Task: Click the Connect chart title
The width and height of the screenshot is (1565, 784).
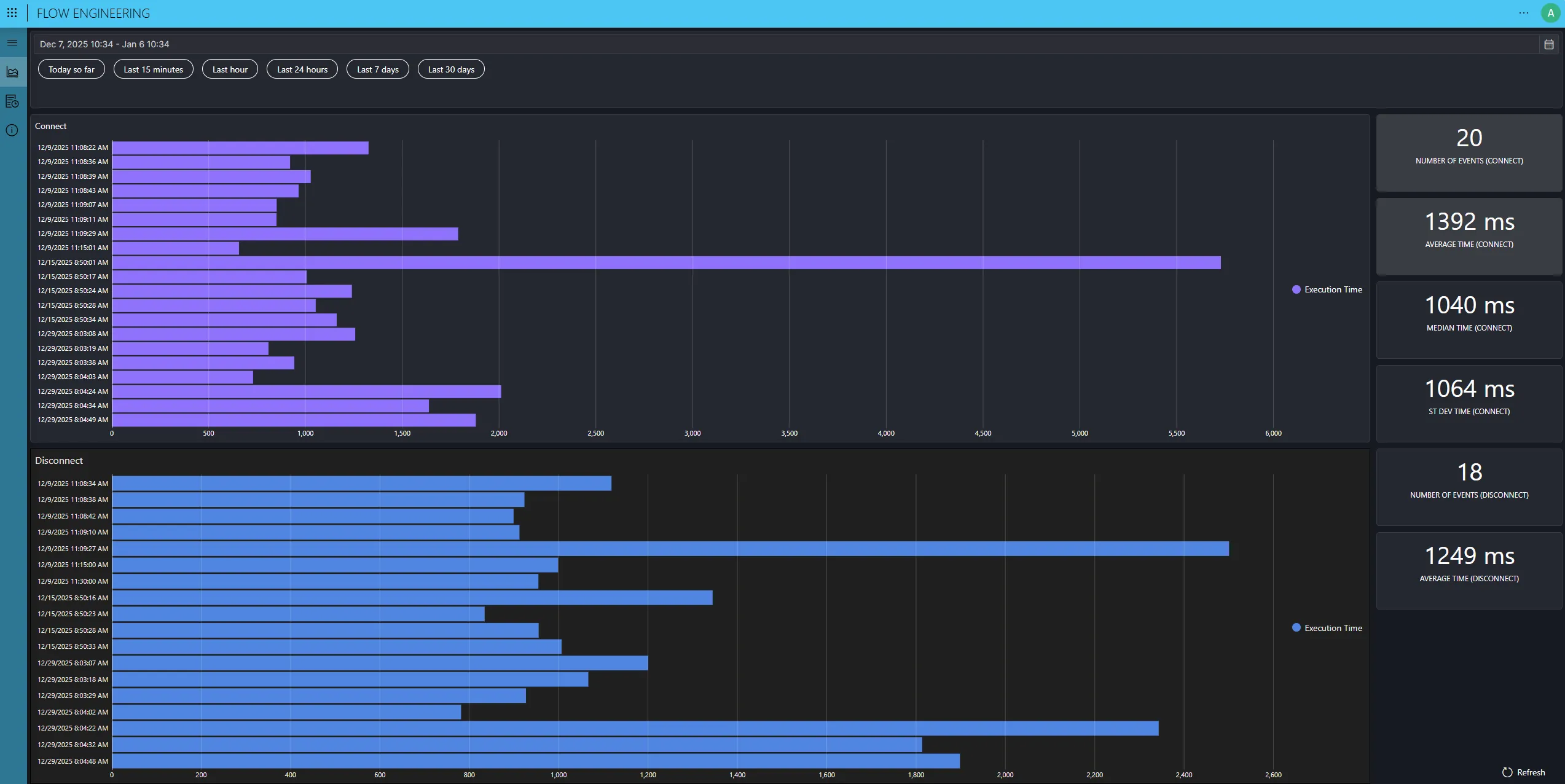Action: pos(50,126)
